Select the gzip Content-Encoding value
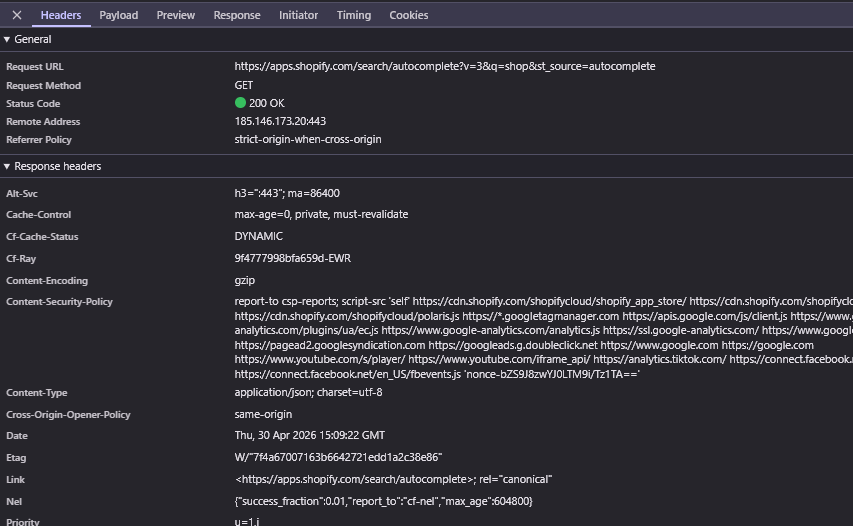The width and height of the screenshot is (853, 526). tap(245, 281)
